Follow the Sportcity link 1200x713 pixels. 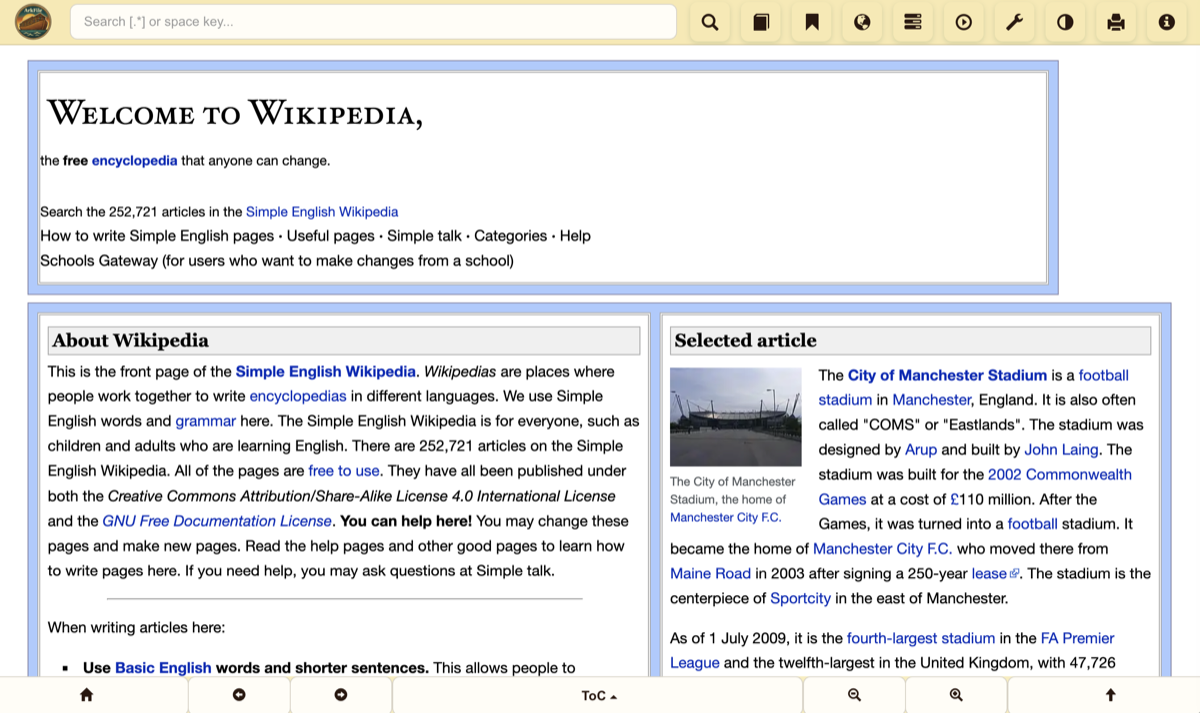[x=801, y=598]
